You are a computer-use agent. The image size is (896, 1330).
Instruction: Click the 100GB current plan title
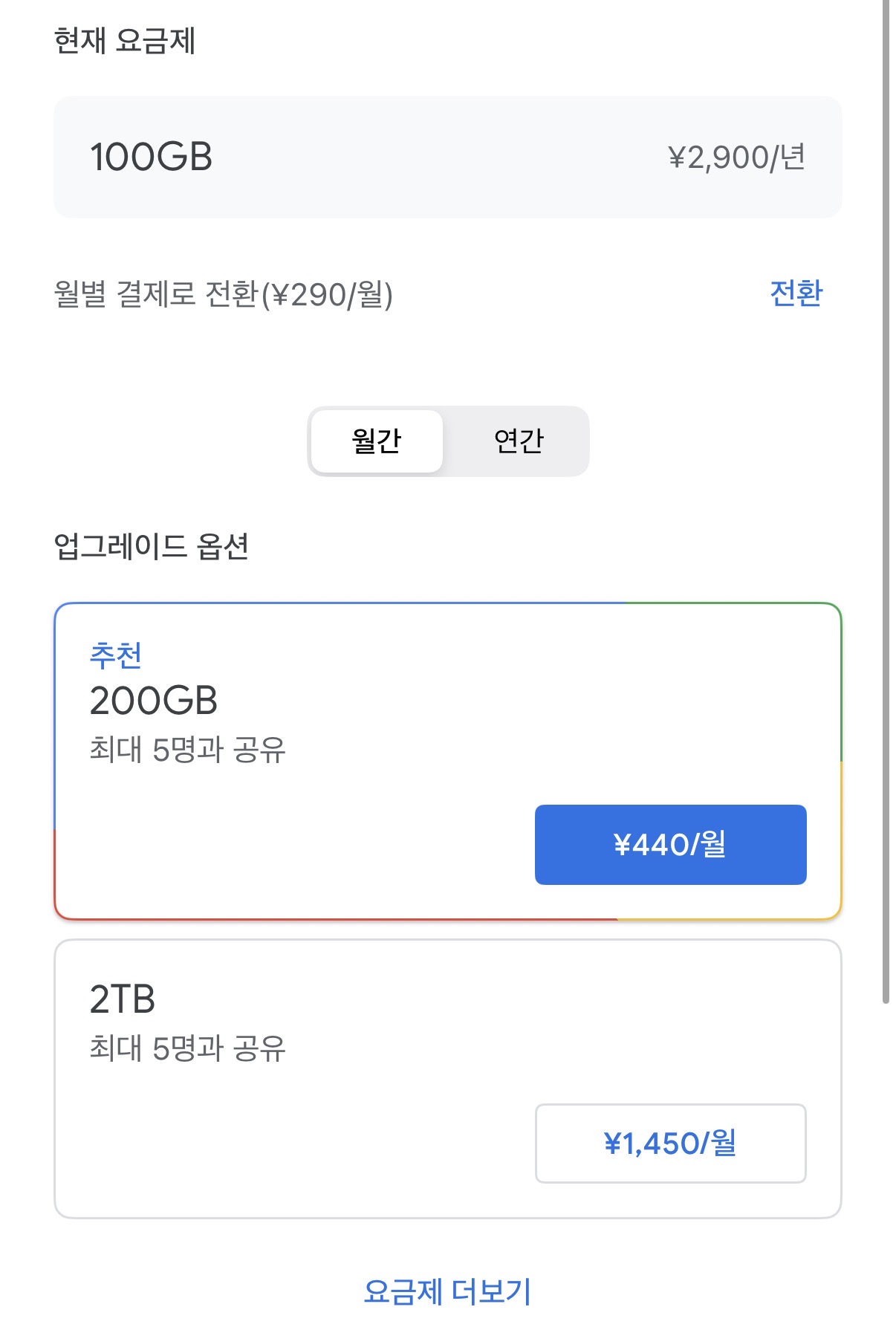152,158
